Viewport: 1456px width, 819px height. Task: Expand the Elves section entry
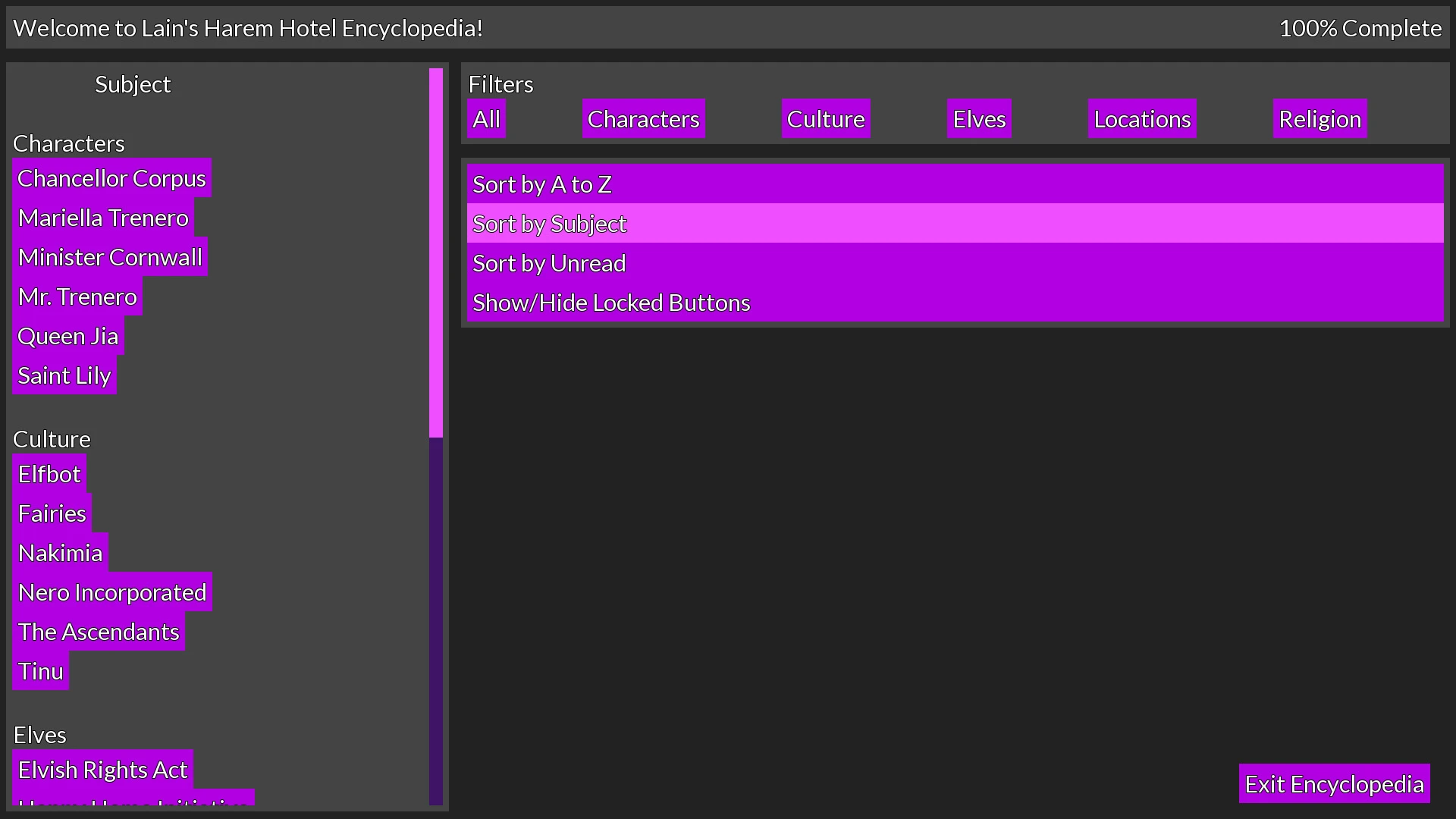tap(40, 734)
